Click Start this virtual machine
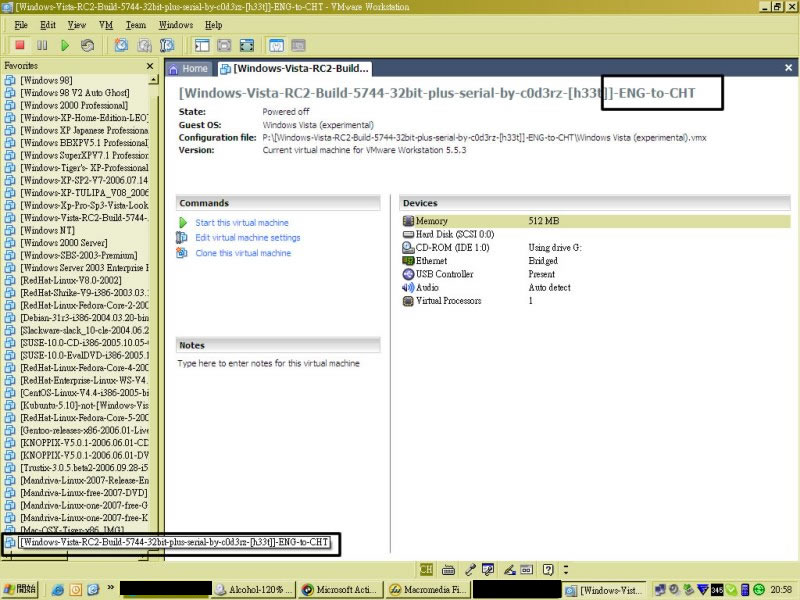Screen dimensions: 800x600 242,223
